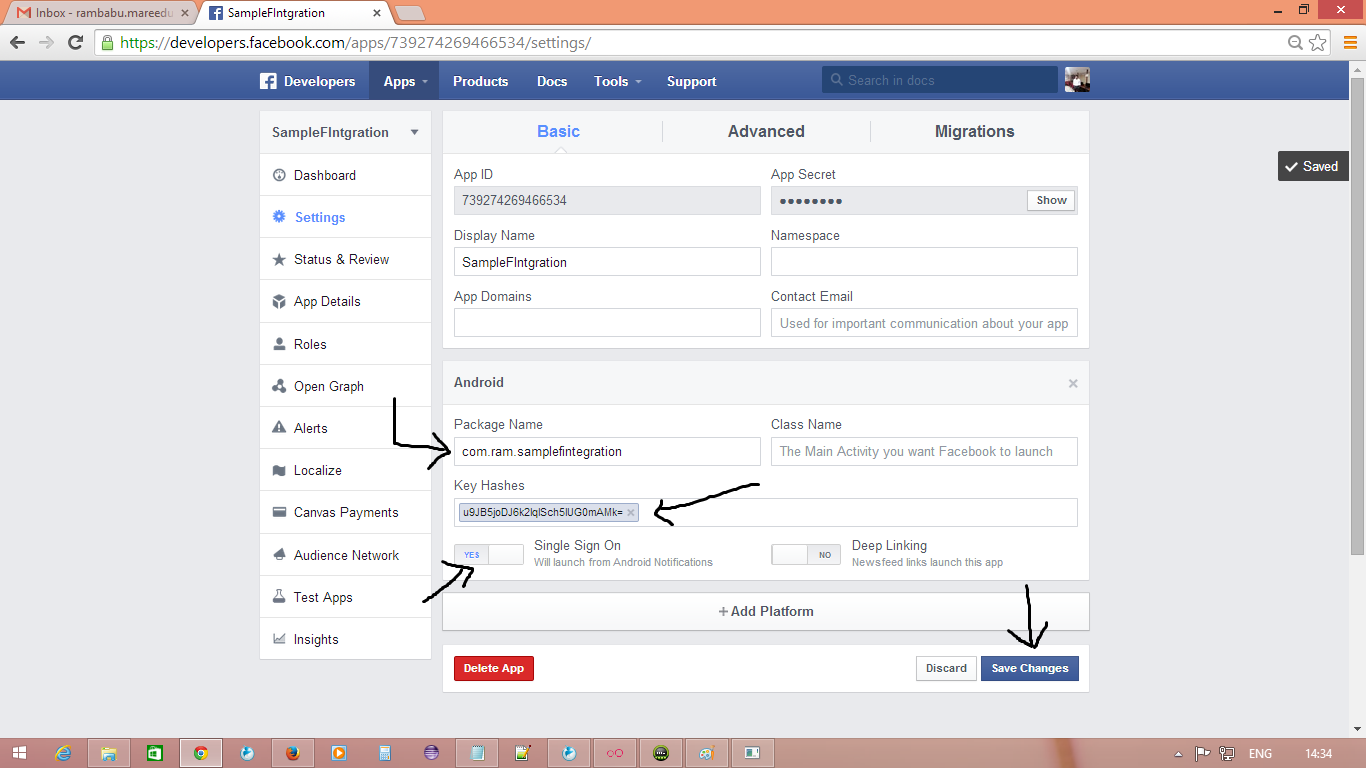Click the taskbar clock 14:34
Screen dimensions: 1366x768
point(1319,753)
